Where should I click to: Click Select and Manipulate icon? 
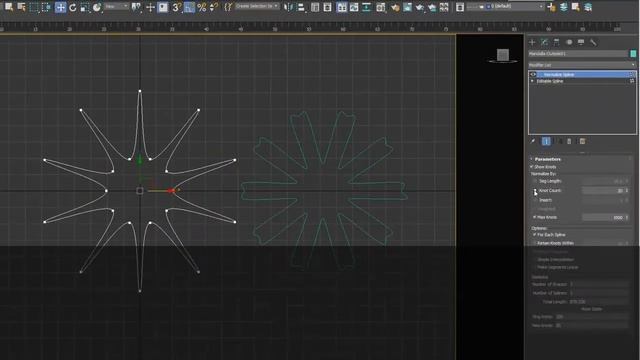pos(150,7)
